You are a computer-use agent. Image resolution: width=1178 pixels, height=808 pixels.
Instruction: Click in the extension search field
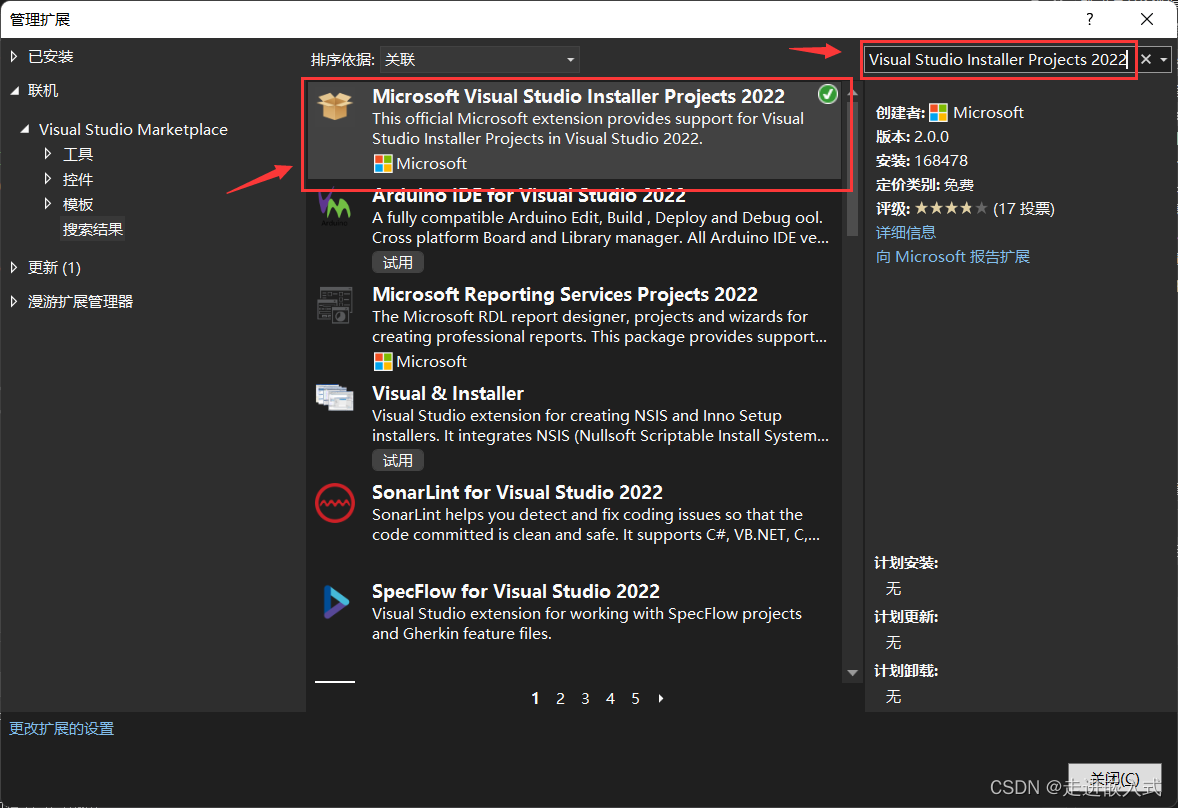(x=998, y=59)
